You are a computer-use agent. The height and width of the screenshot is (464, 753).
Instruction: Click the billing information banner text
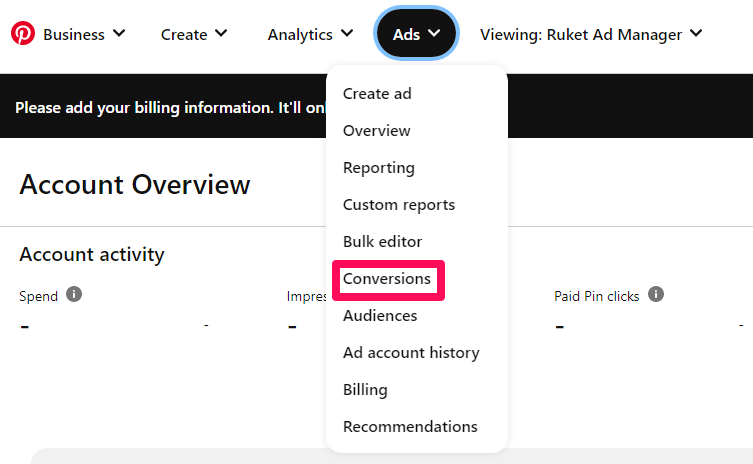tap(170, 108)
